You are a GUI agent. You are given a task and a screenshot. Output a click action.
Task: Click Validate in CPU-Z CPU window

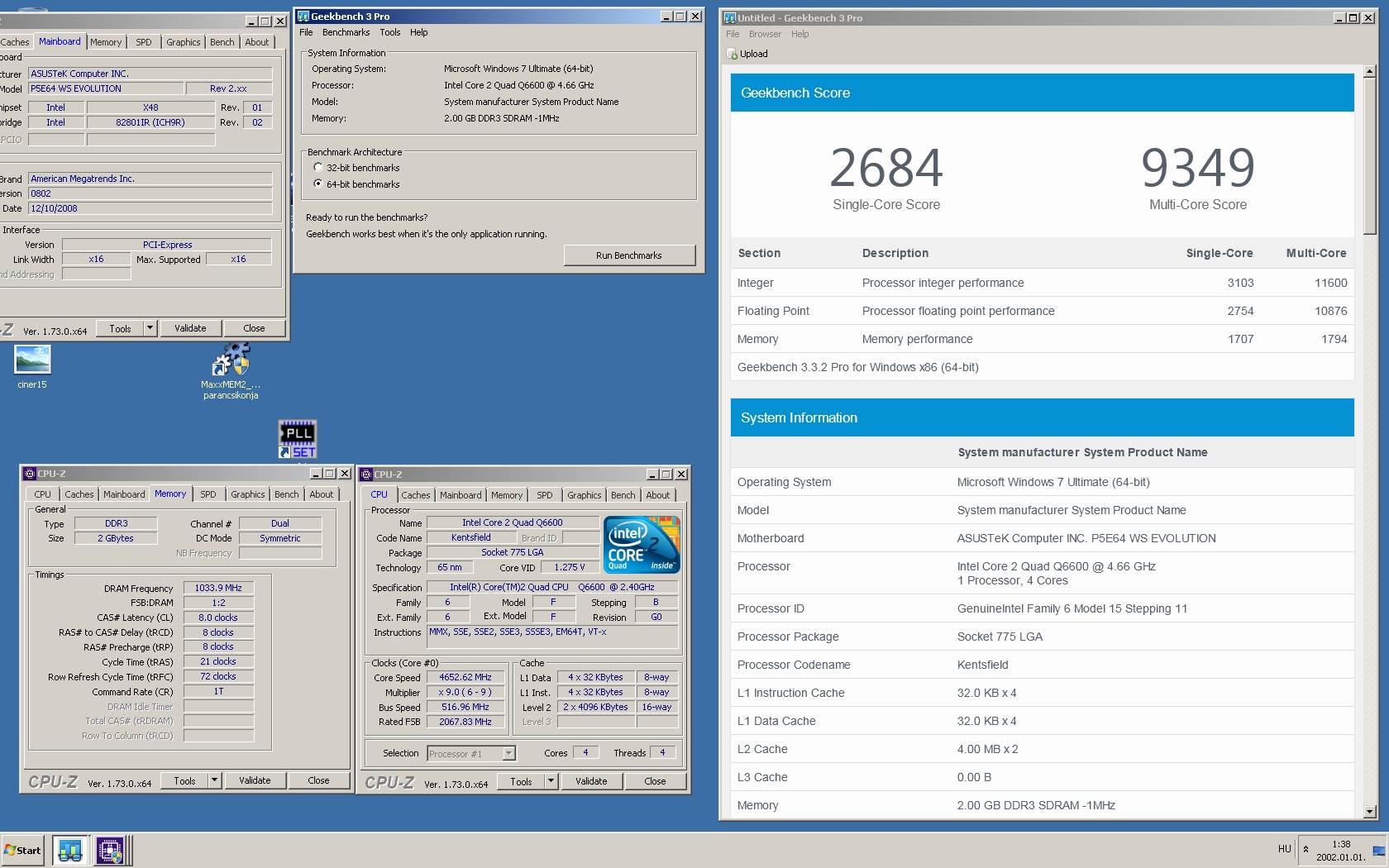591,781
